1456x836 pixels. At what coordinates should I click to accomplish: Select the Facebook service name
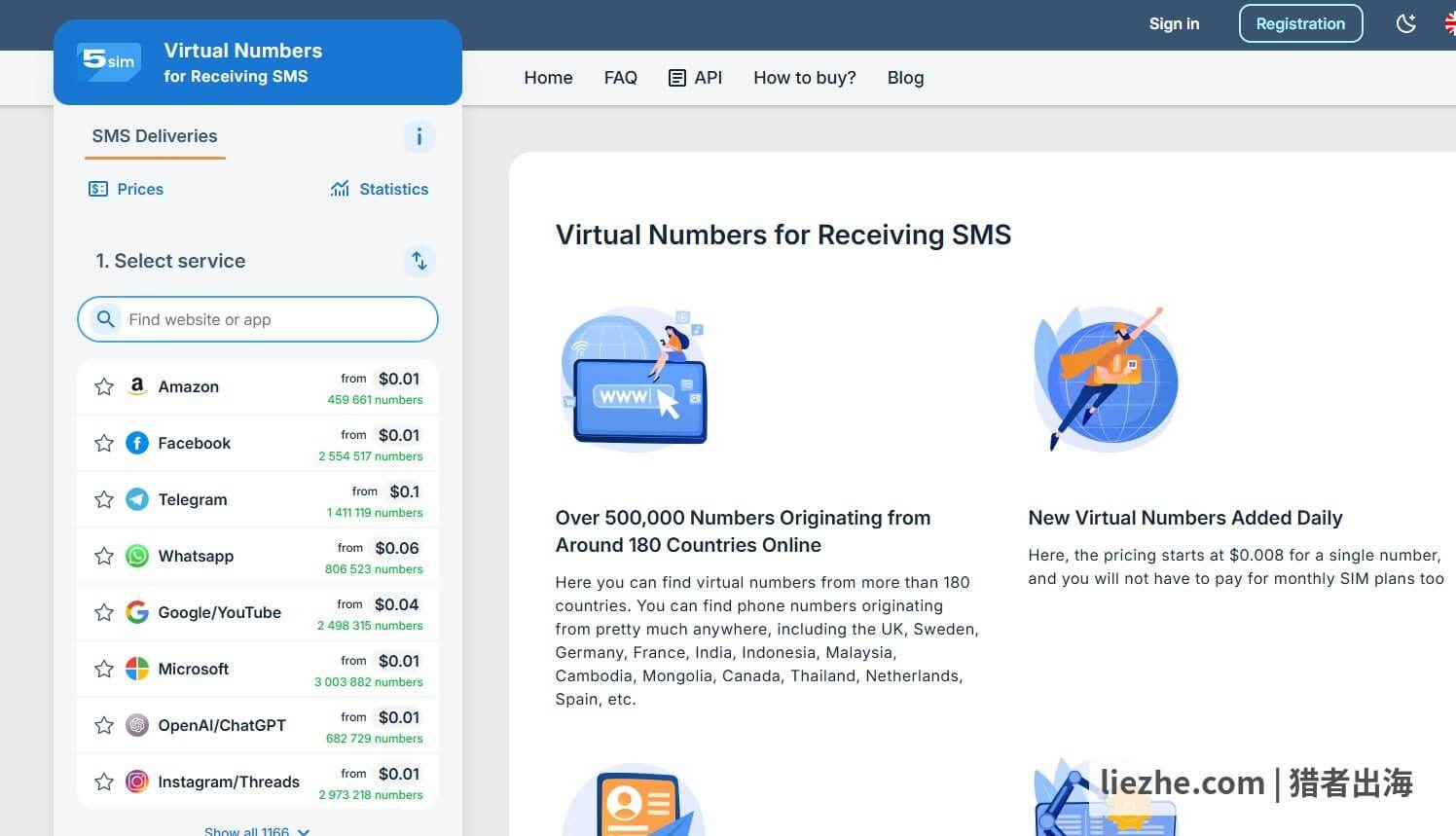[195, 443]
